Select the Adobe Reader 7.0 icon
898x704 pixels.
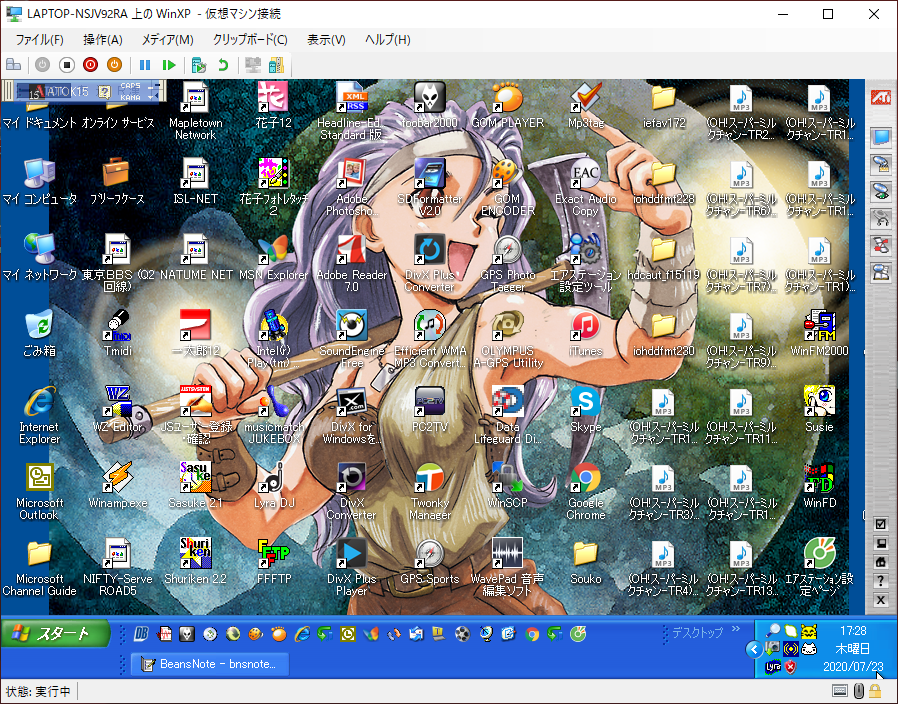(x=352, y=263)
